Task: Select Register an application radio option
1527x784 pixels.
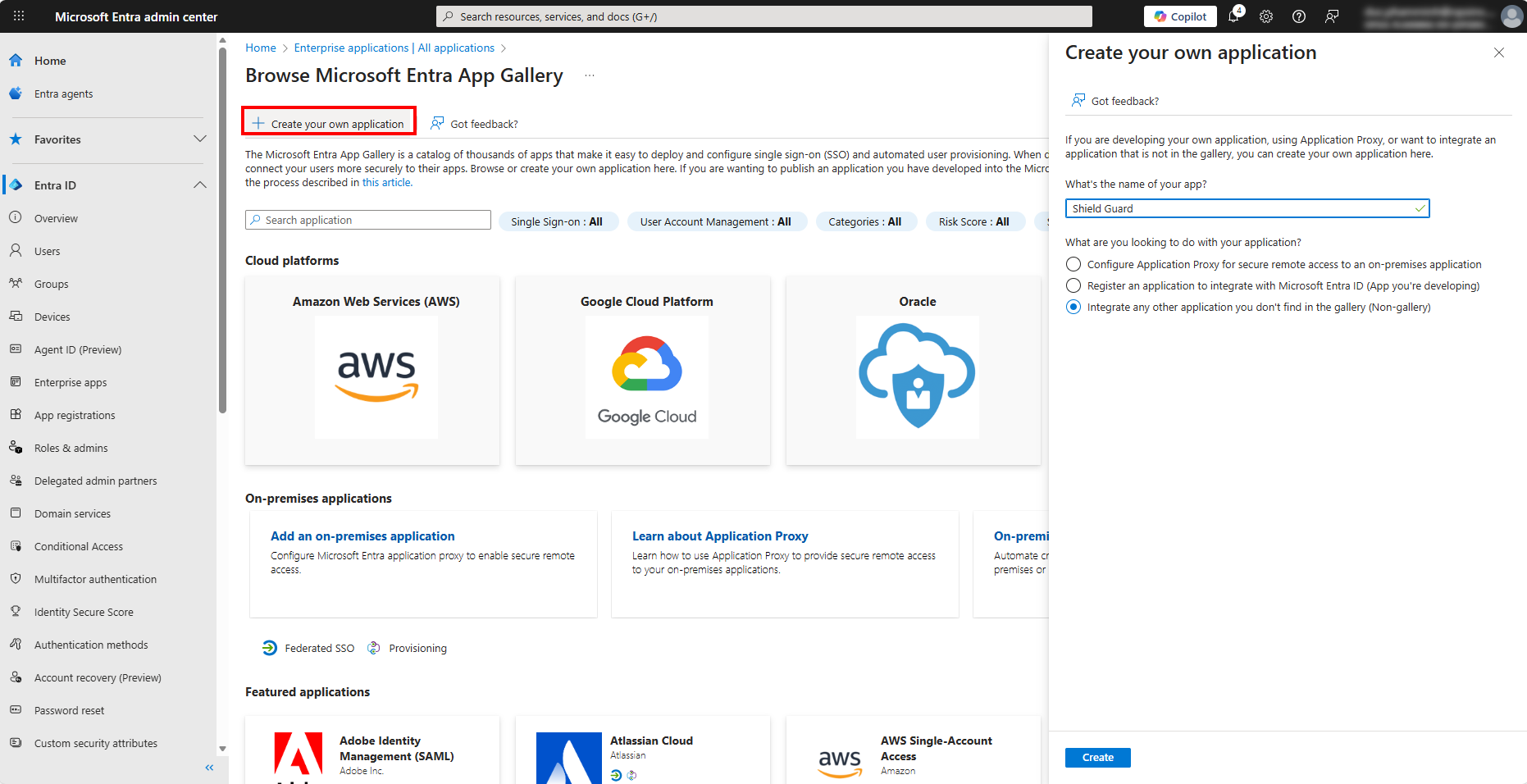Action: (x=1073, y=285)
